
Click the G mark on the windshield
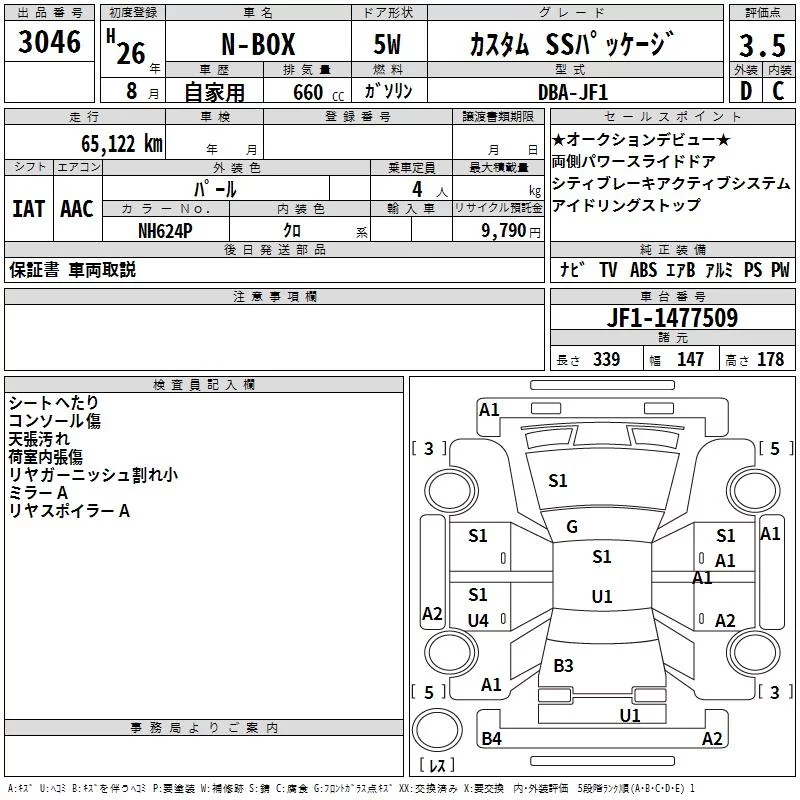tap(572, 527)
